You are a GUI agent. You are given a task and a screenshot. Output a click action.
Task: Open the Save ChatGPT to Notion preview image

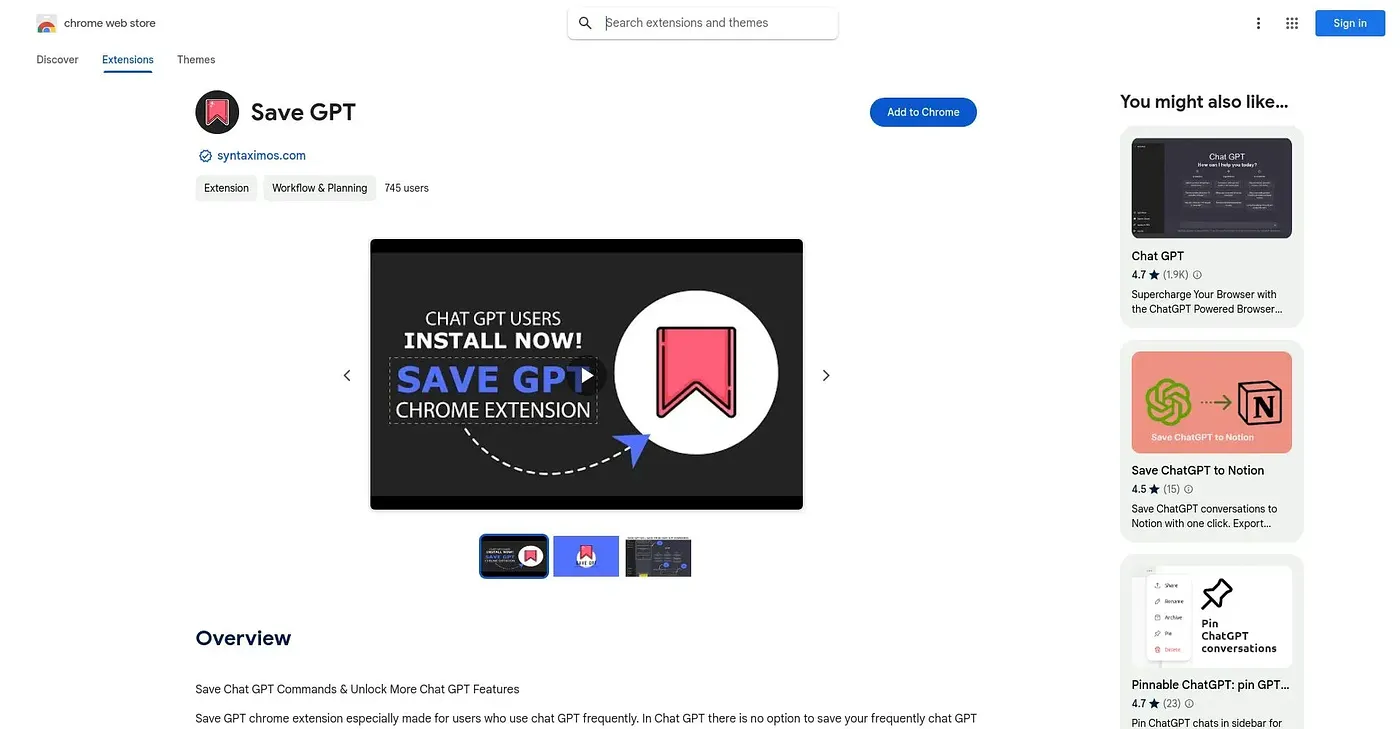[1212, 402]
